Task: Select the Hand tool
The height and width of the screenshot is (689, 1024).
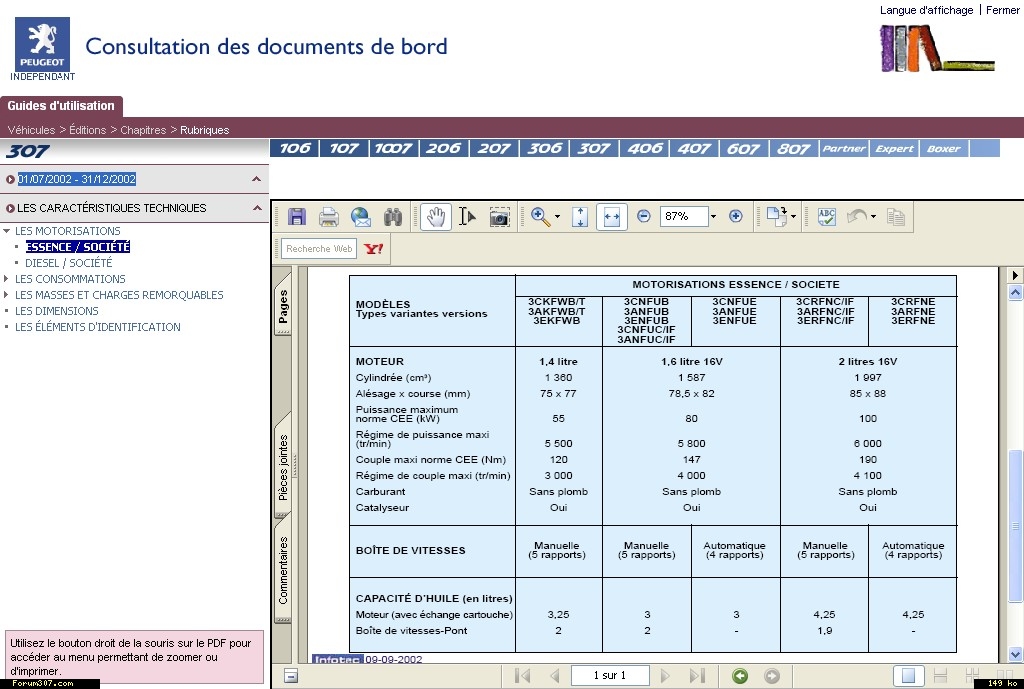Action: pos(436,217)
